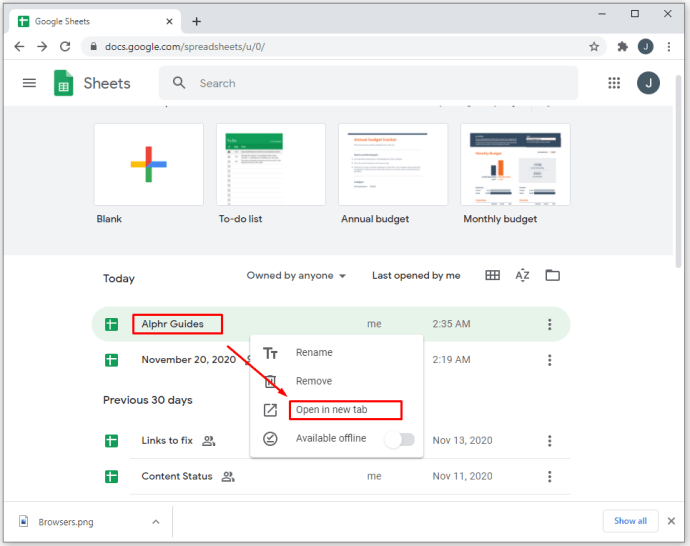
Task: Go back in the browser
Action: (x=19, y=47)
